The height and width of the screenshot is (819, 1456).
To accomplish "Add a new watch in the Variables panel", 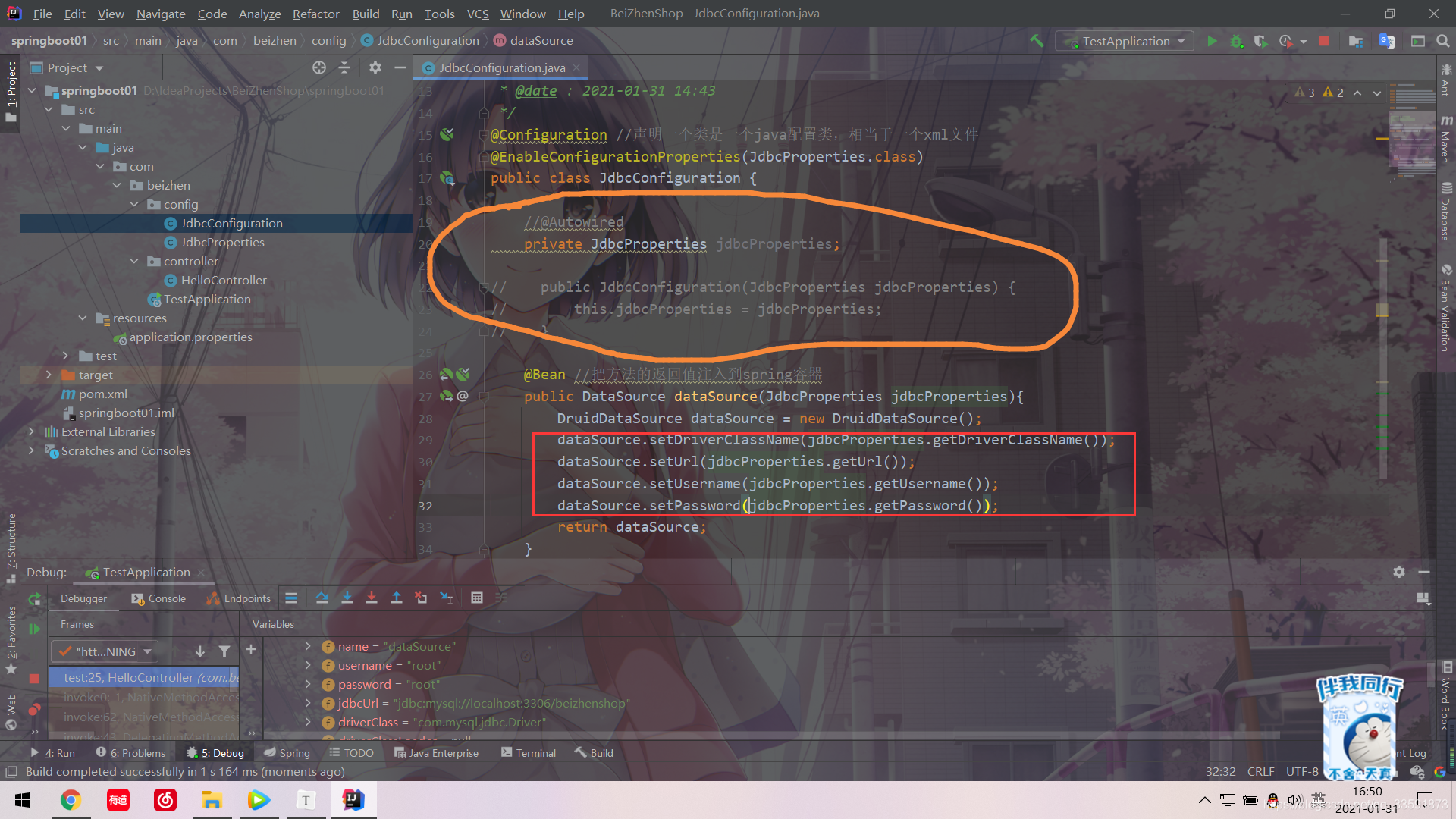I will (251, 650).
